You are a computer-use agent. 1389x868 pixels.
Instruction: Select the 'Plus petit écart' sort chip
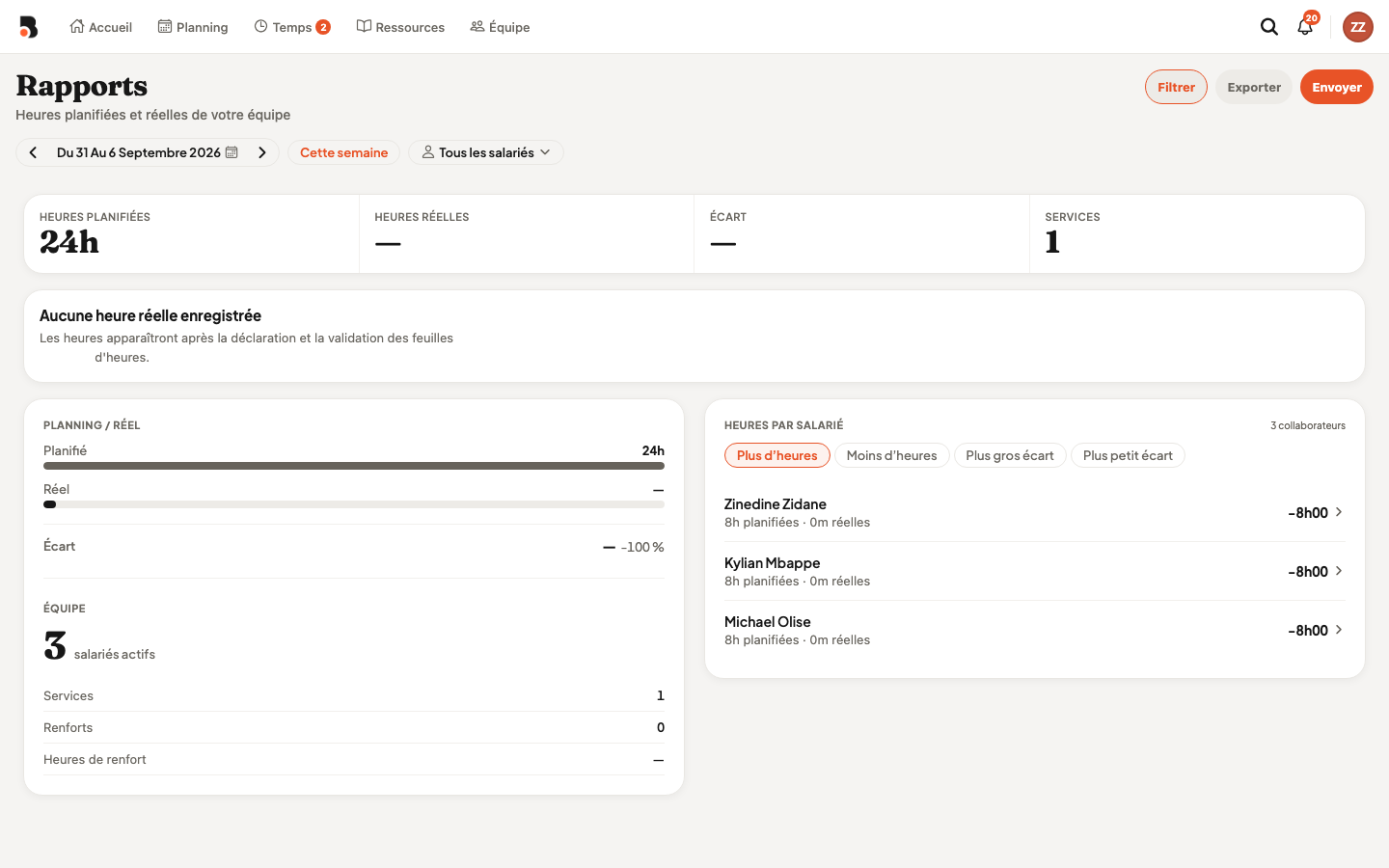point(1128,455)
